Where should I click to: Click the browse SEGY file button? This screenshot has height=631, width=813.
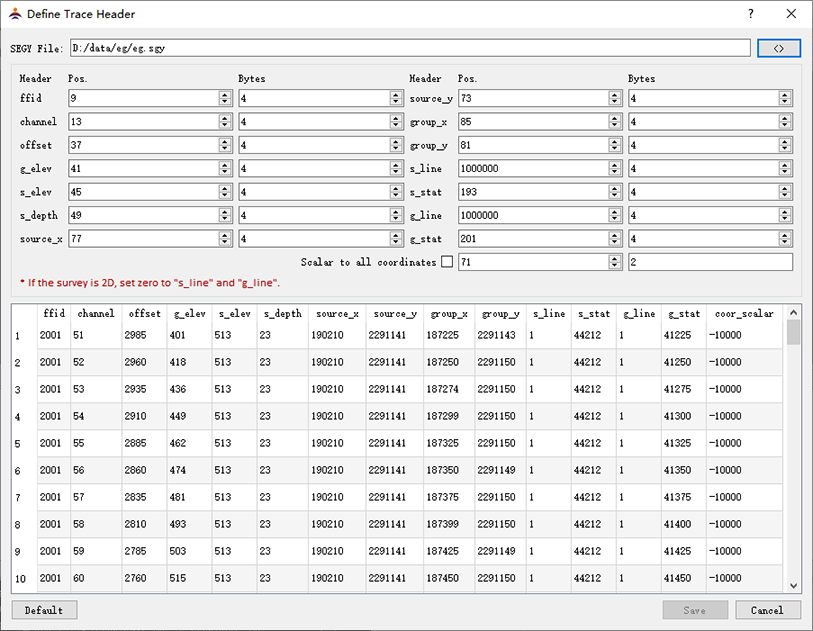779,48
